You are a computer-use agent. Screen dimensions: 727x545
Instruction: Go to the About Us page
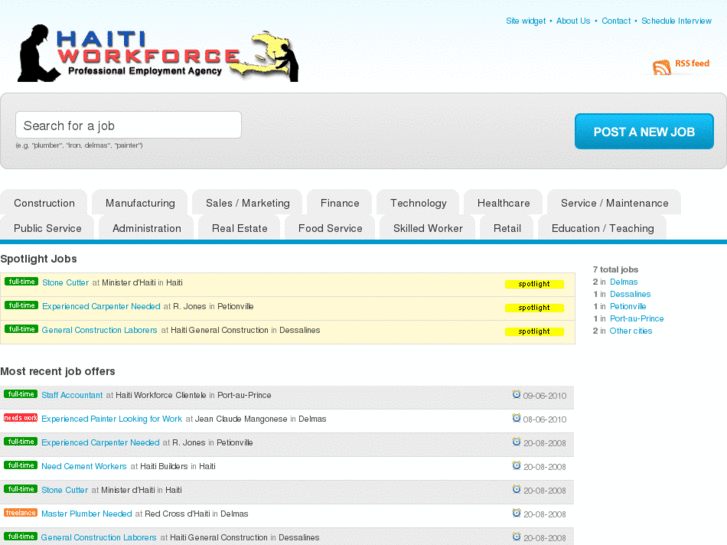pyautogui.click(x=573, y=21)
